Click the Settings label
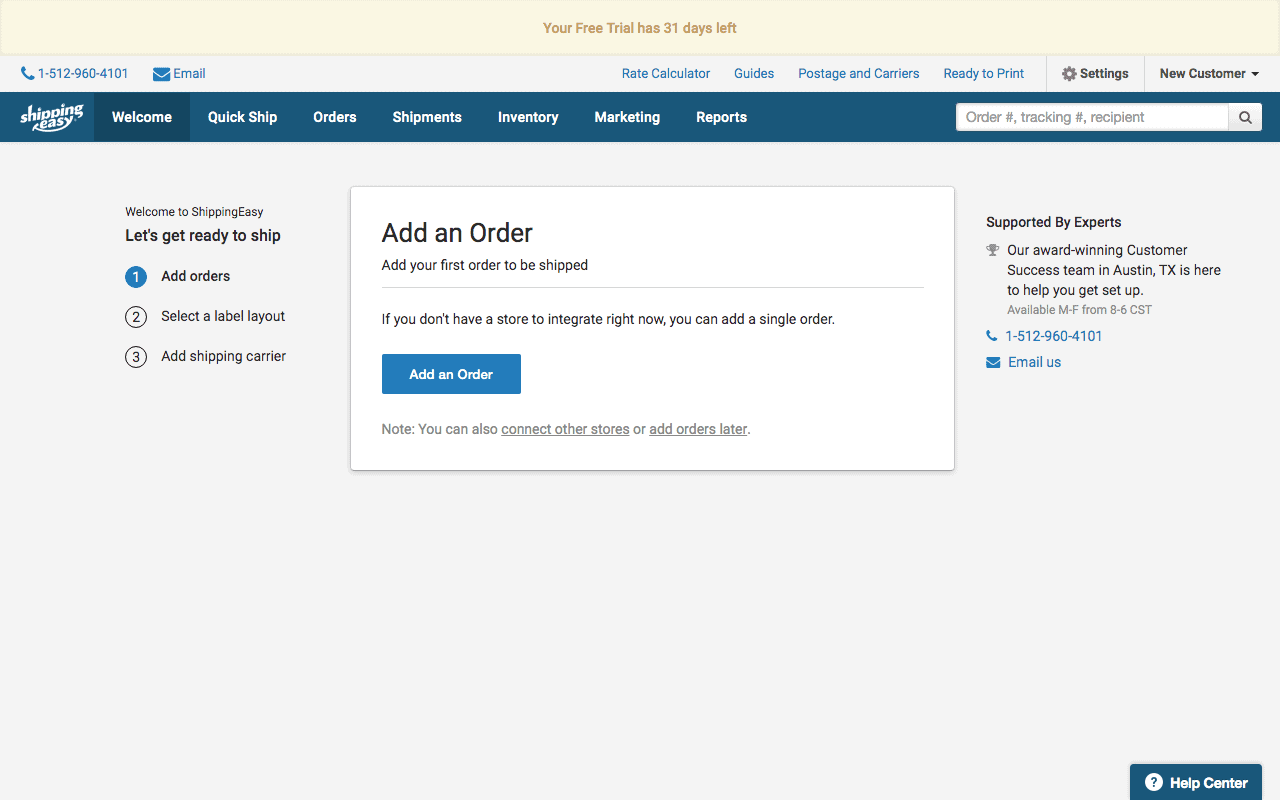Image resolution: width=1280 pixels, height=800 pixels. tap(1104, 74)
